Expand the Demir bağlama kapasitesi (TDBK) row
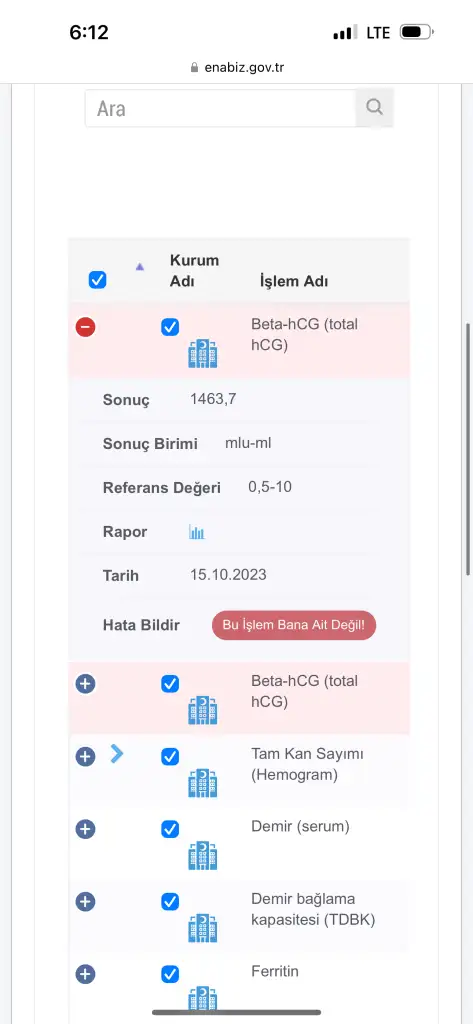 click(86, 902)
